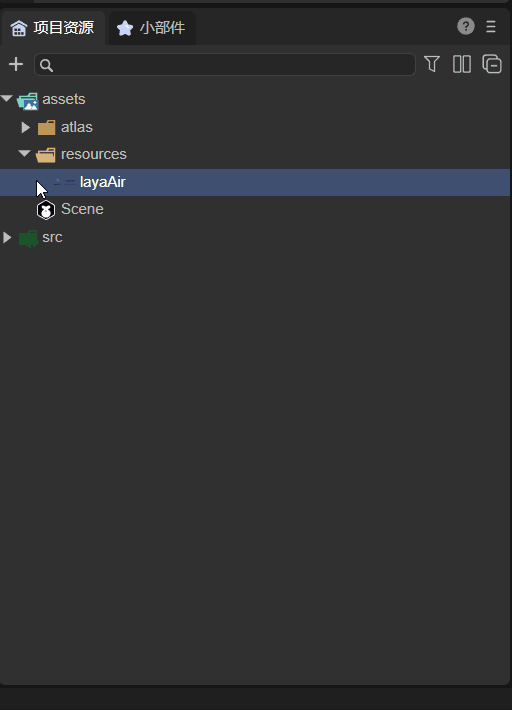This screenshot has width=512, height=710.
Task: Click into the asset search field
Action: click(x=225, y=65)
